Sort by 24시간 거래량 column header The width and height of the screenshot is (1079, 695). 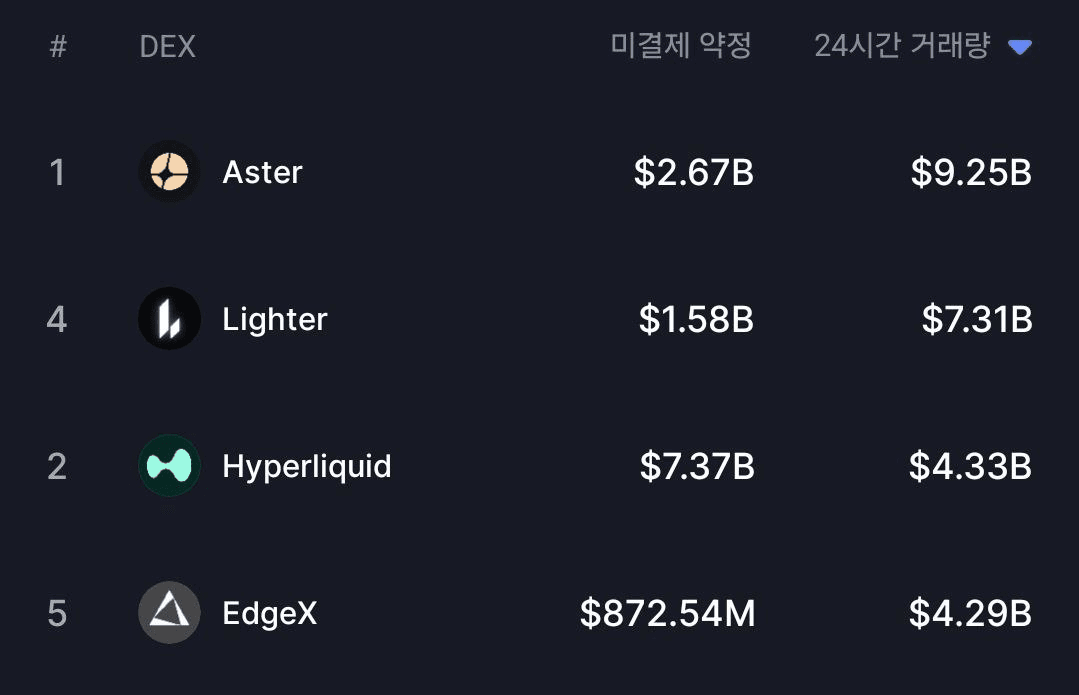coord(902,46)
